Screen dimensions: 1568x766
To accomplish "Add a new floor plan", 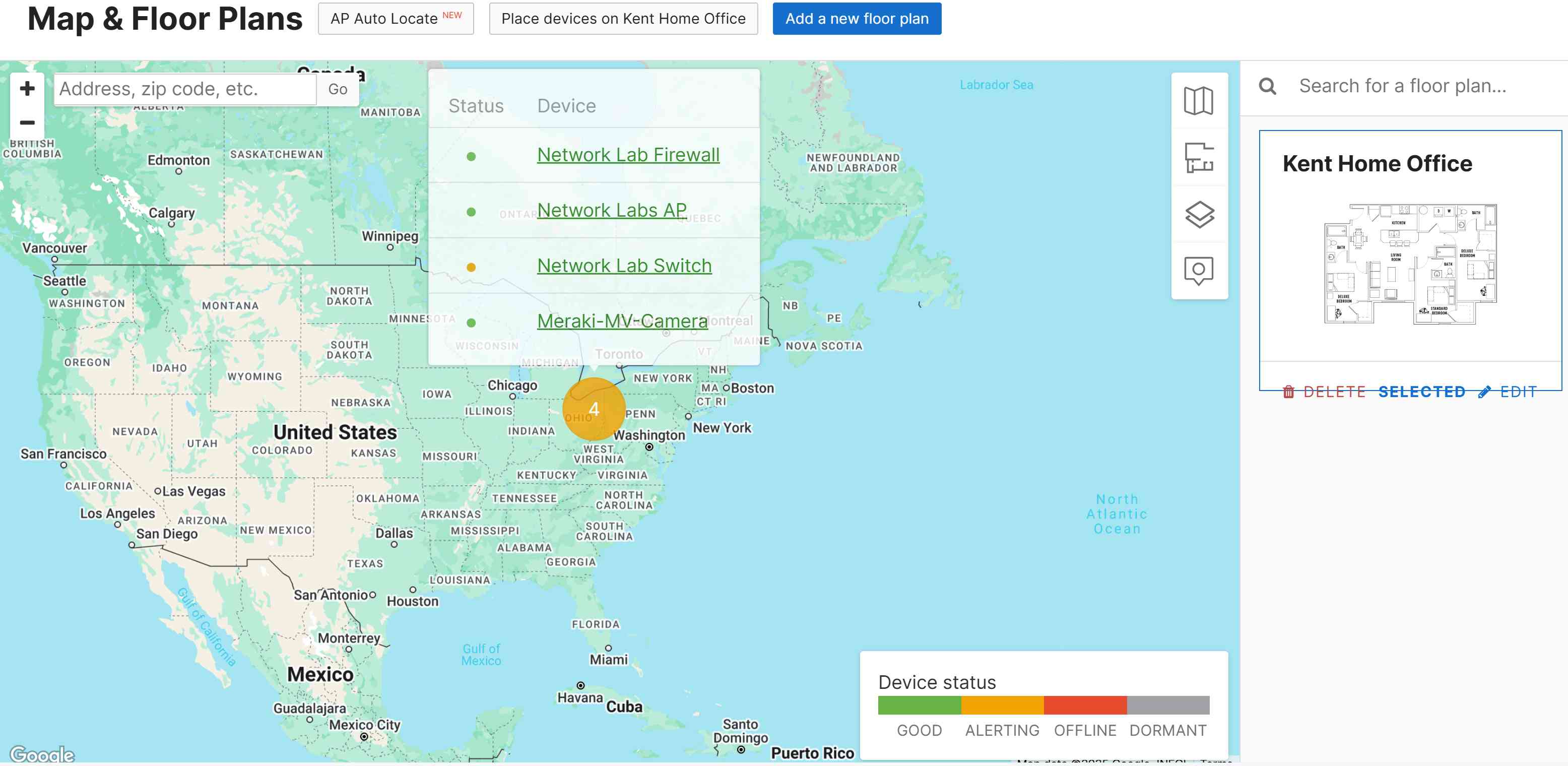I will [857, 19].
